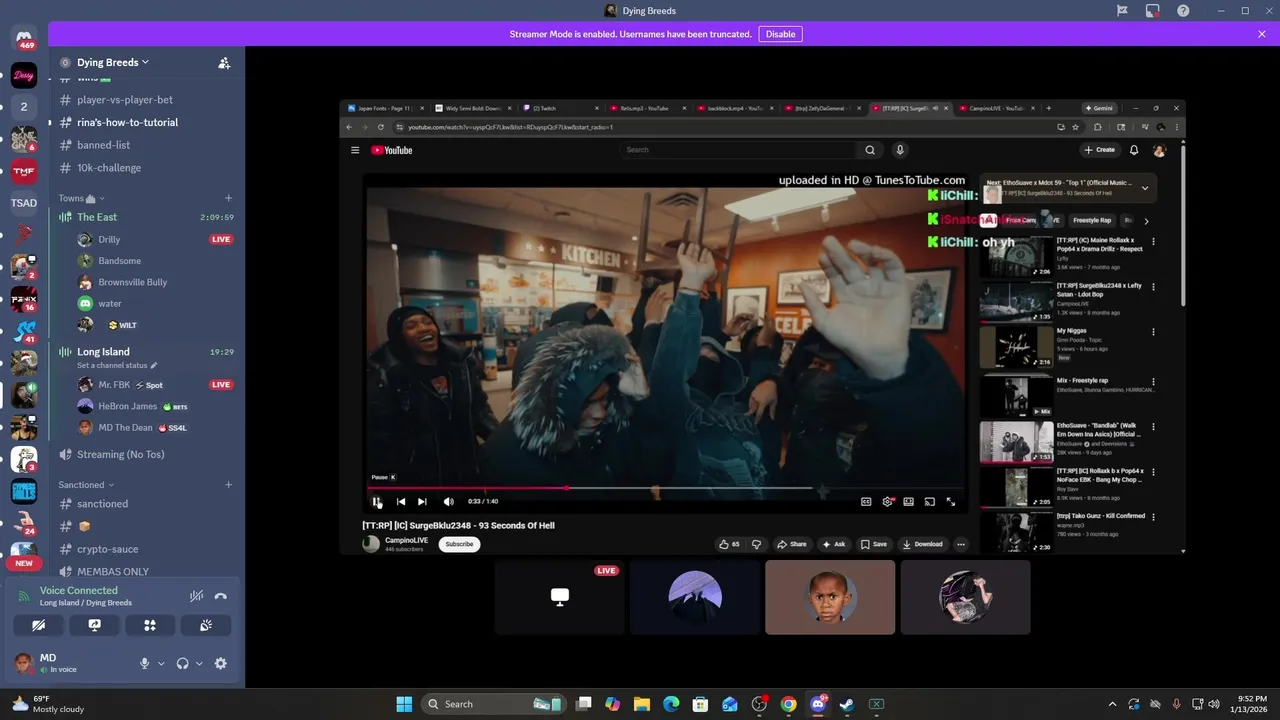Open Discord activities launcher icon
The width and height of the screenshot is (1280, 720).
click(150, 625)
